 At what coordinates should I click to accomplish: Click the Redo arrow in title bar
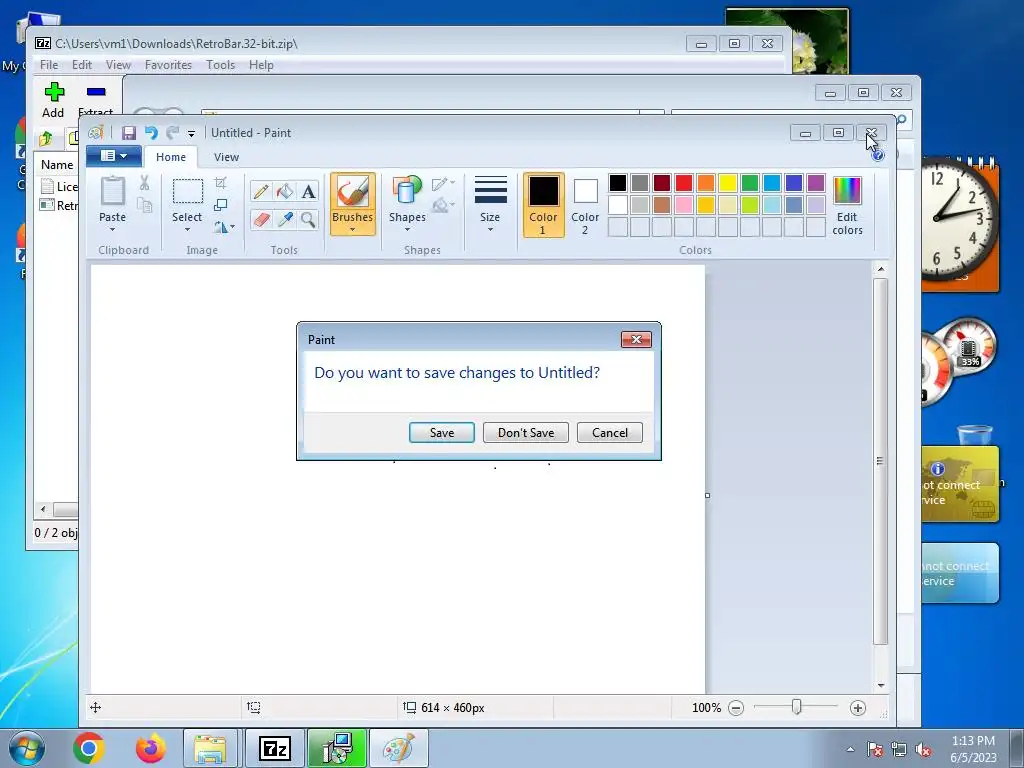[172, 133]
